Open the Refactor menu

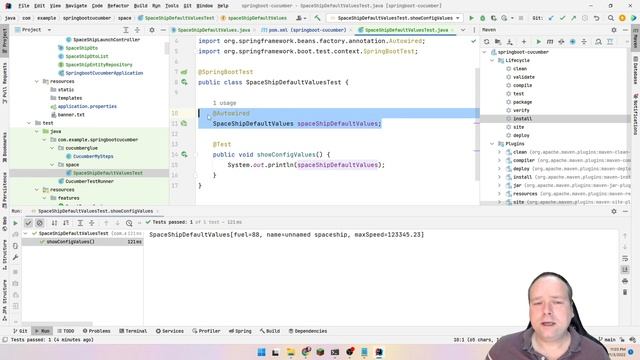click(118, 6)
